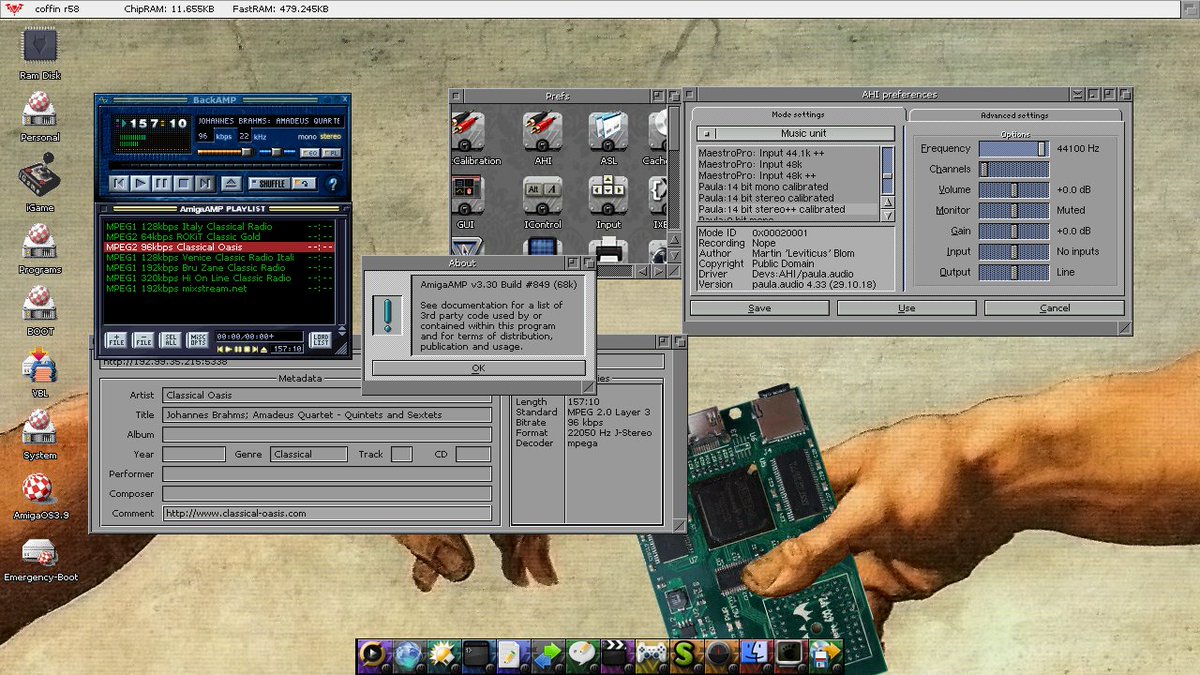The image size is (1200, 675).
Task: Toggle repeat button next to SHUFFLE
Action: [x=304, y=183]
